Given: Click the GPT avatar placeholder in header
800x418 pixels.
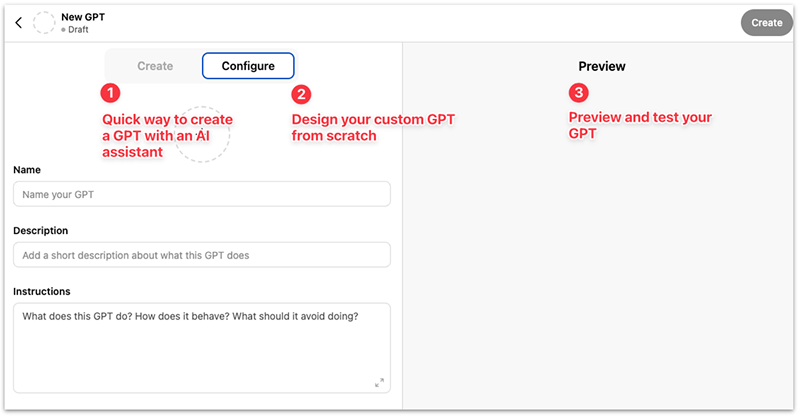Looking at the screenshot, I should (44, 23).
